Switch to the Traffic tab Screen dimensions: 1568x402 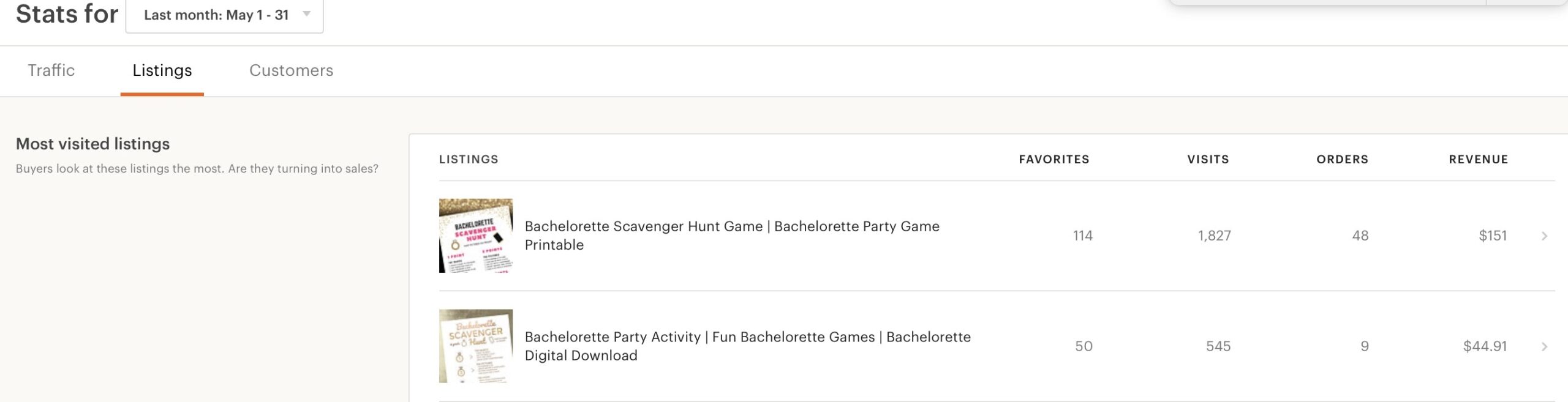[51, 70]
